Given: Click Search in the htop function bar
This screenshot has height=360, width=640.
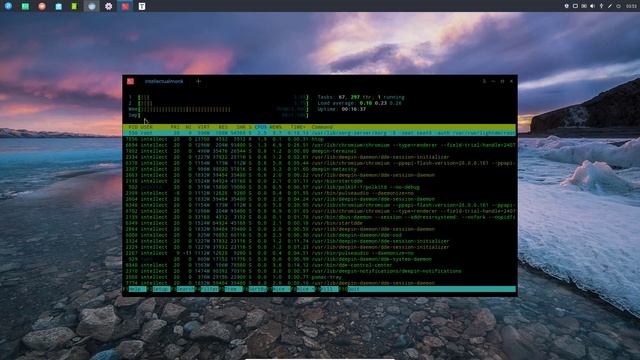Looking at the screenshot, I should click(x=185, y=289).
